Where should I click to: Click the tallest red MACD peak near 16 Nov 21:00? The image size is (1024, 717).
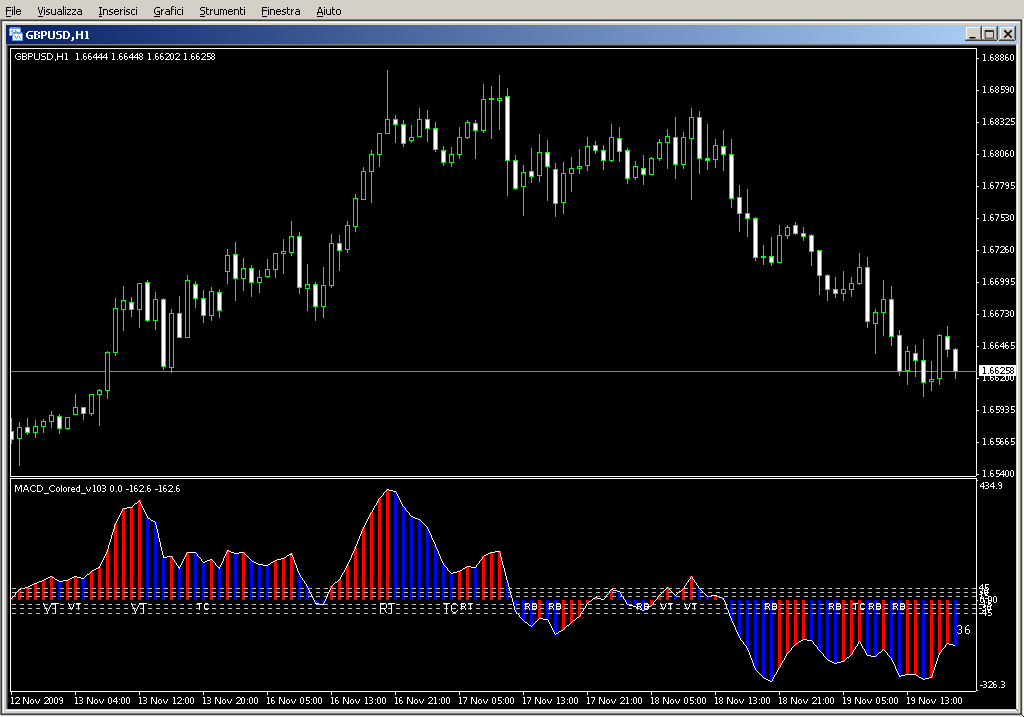pos(388,544)
